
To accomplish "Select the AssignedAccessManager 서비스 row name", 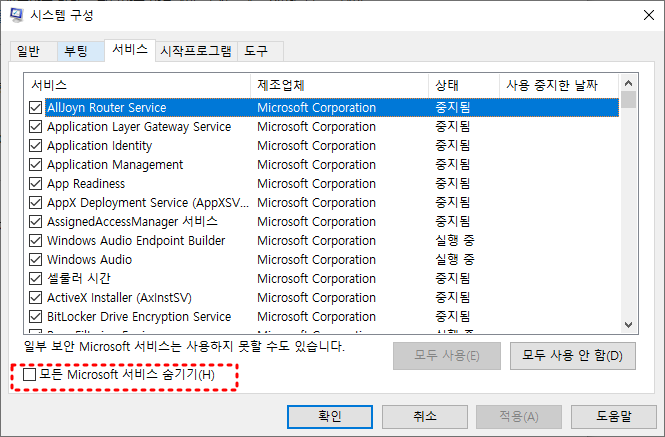I will click(132, 222).
